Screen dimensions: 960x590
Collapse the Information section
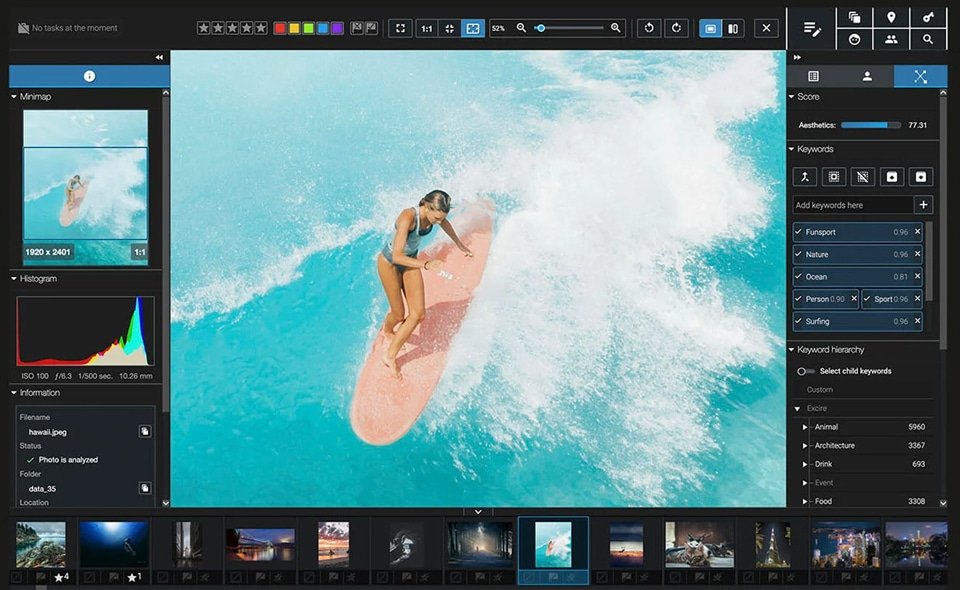(14, 393)
